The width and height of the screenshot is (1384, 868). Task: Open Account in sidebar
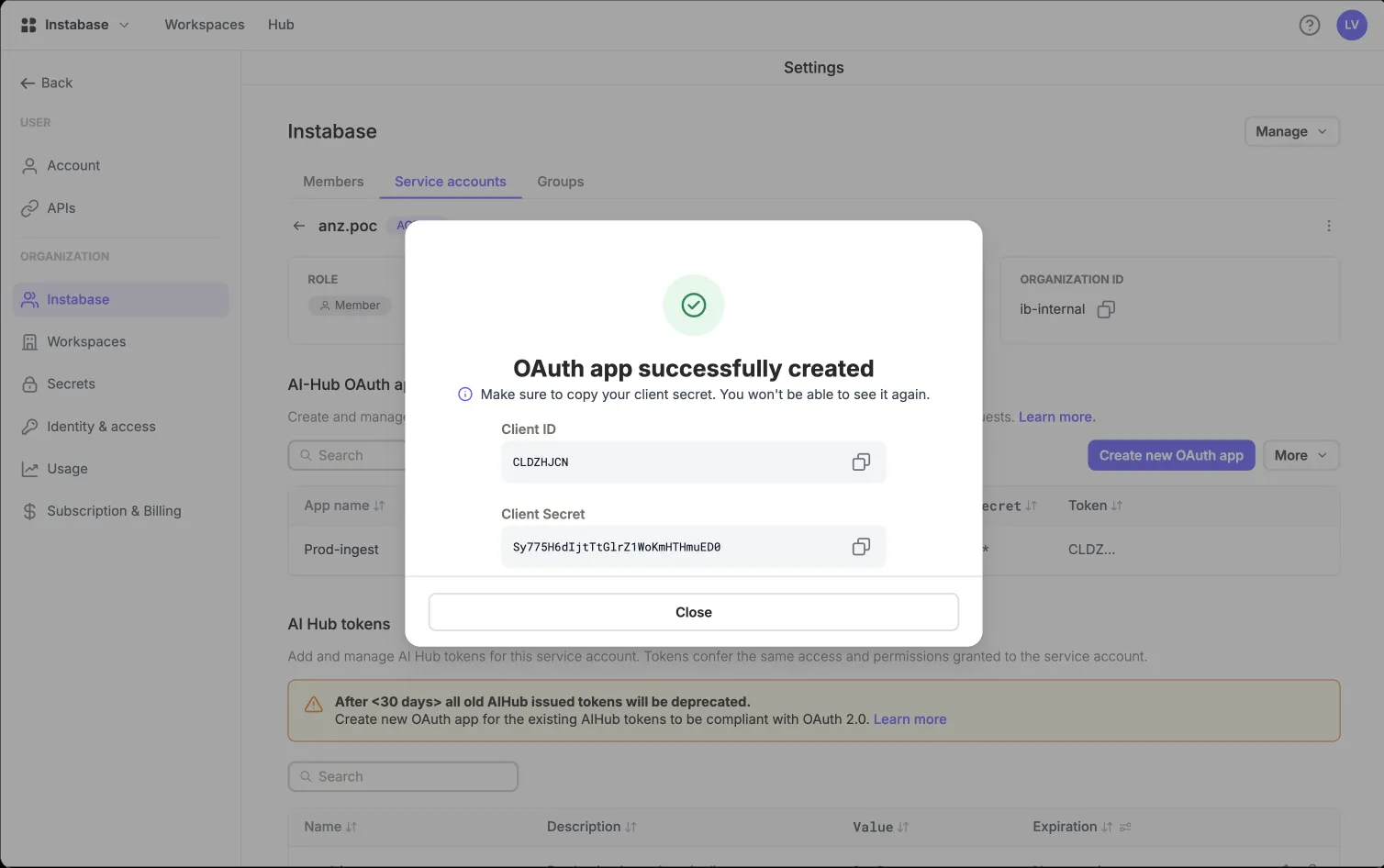click(120, 165)
